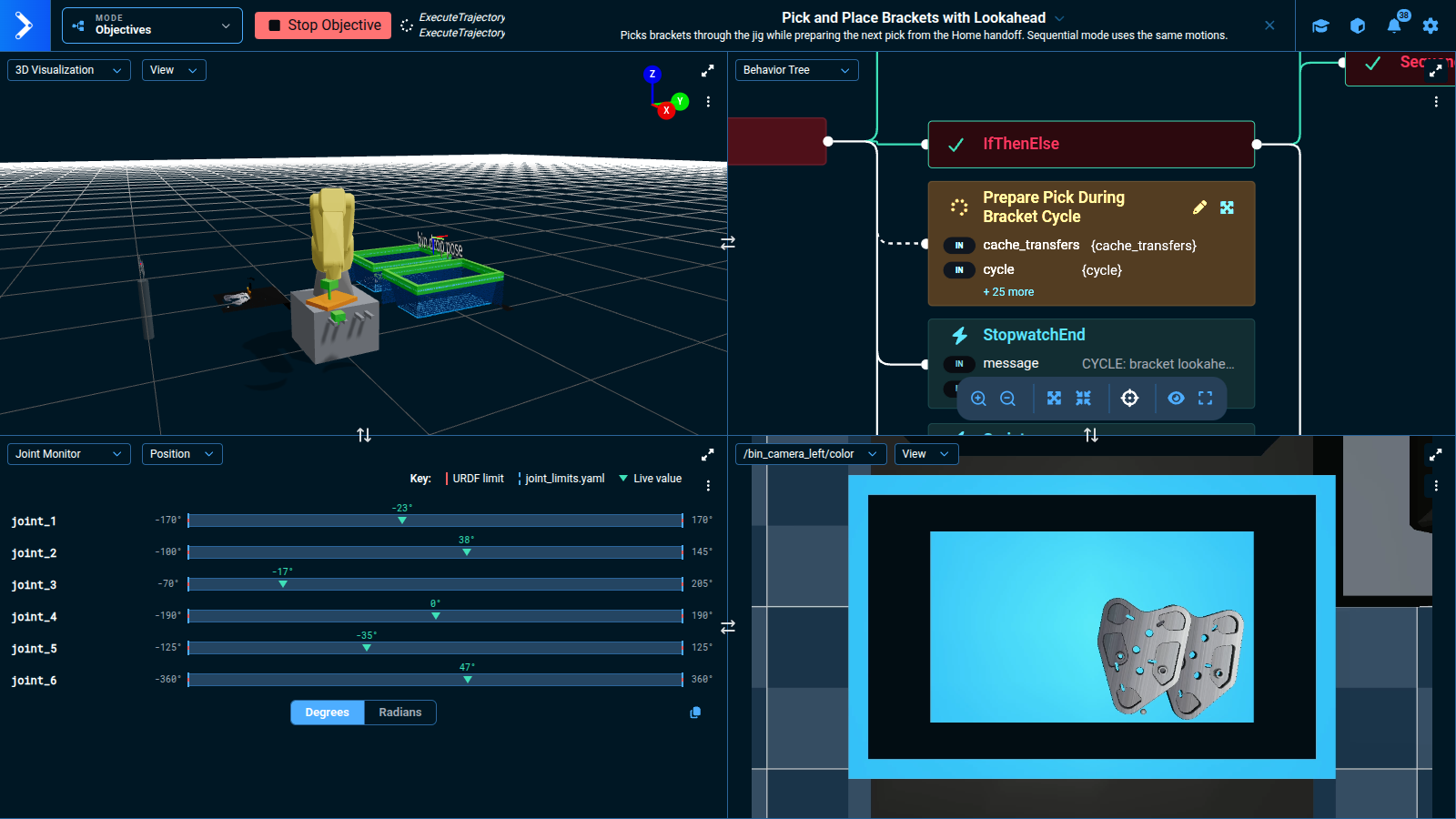Click the Stop Objective button

click(x=323, y=25)
